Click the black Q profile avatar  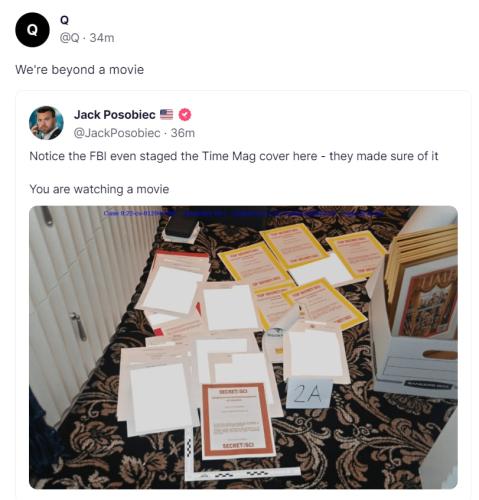tap(32, 30)
